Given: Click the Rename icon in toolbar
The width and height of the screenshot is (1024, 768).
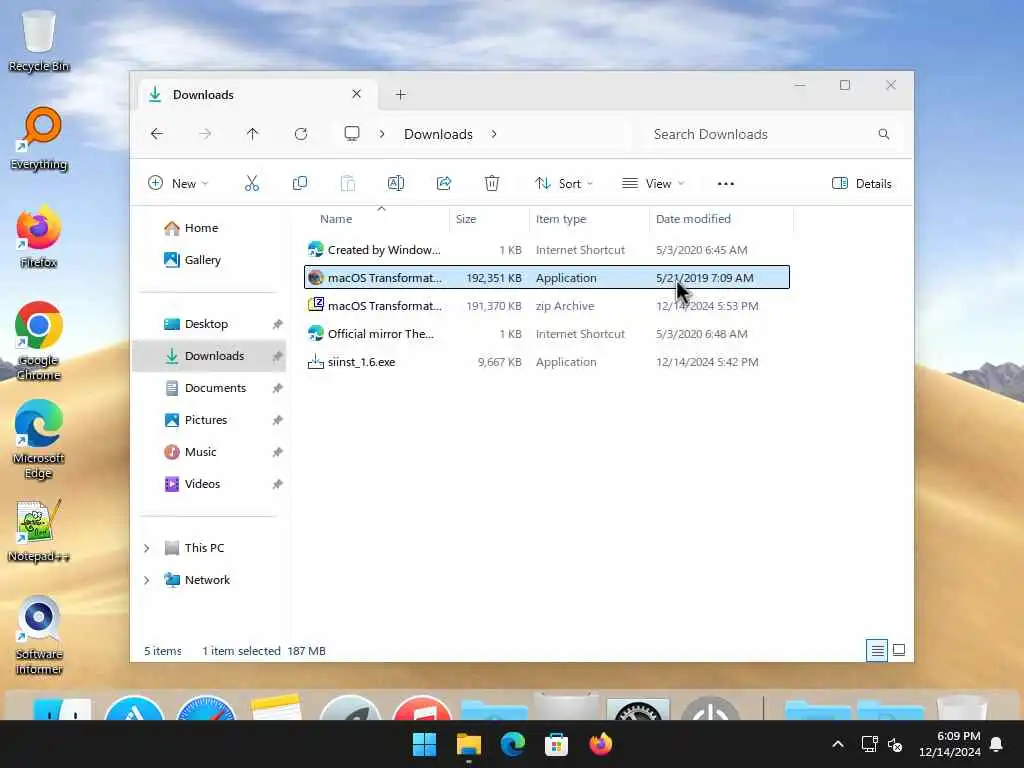Looking at the screenshot, I should pos(396,184).
